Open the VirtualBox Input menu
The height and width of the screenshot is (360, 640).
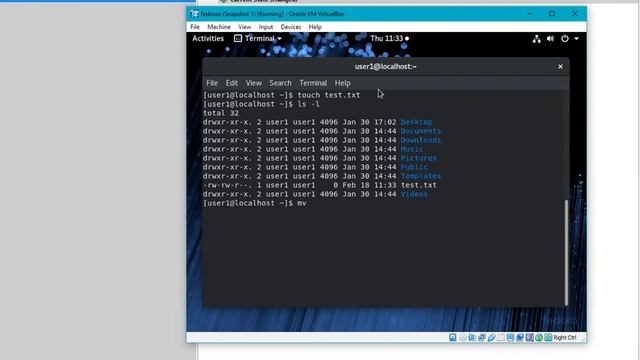(x=266, y=27)
